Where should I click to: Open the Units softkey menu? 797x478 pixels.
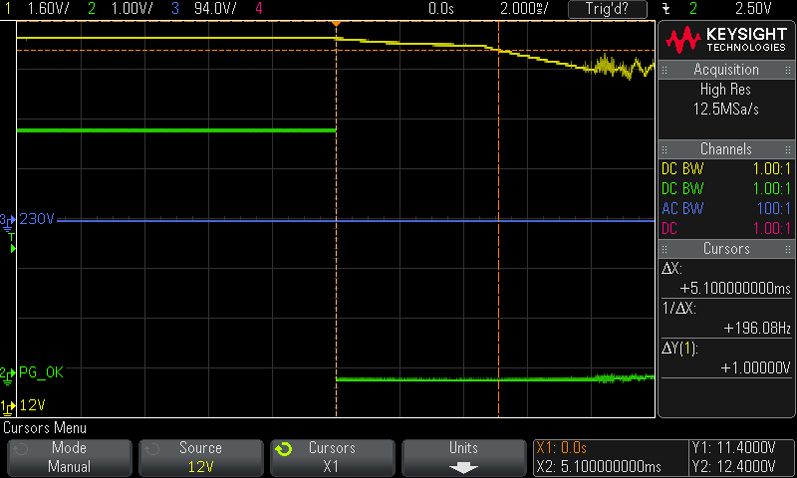click(x=464, y=457)
